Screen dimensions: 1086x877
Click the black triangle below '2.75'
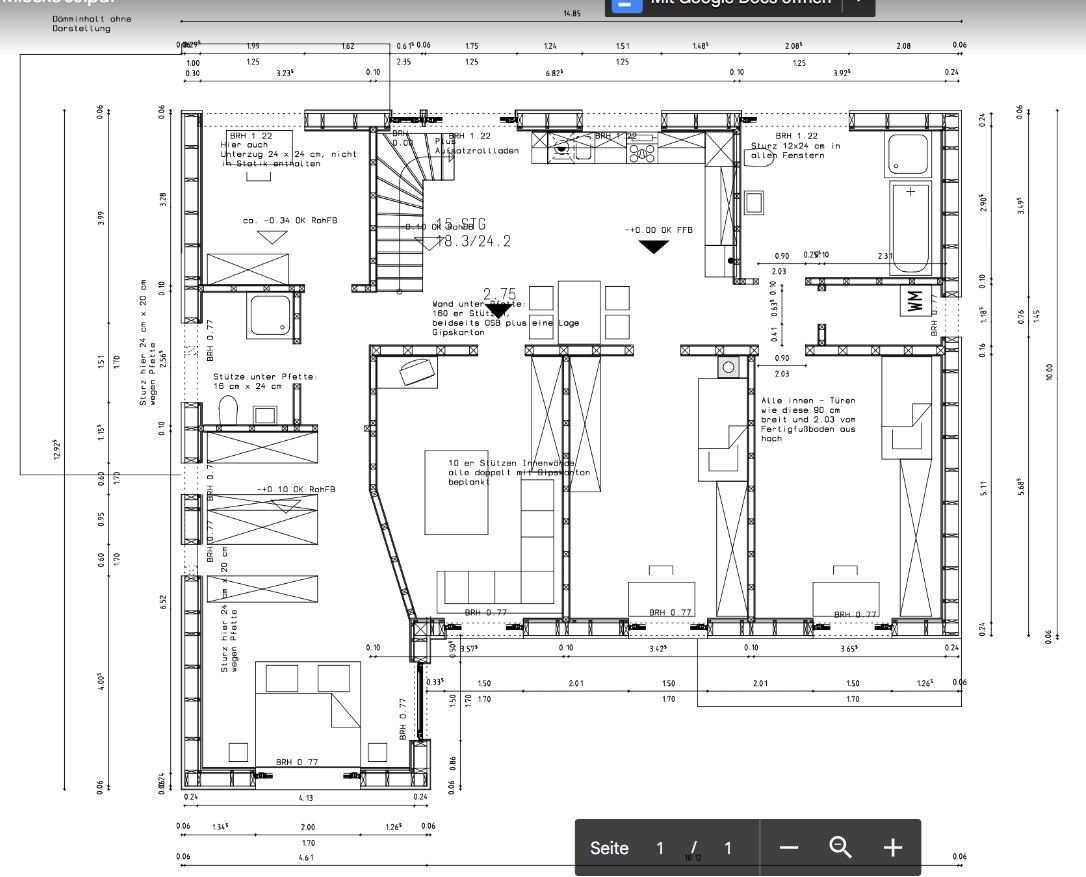click(498, 311)
